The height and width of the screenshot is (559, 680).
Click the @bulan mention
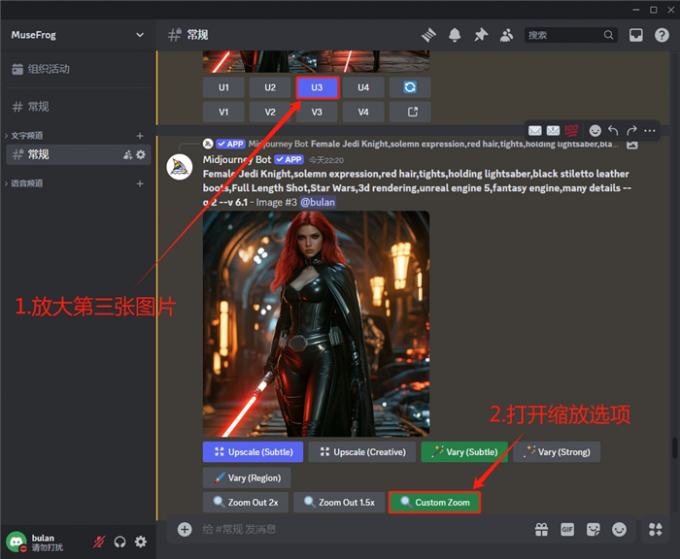tap(317, 202)
